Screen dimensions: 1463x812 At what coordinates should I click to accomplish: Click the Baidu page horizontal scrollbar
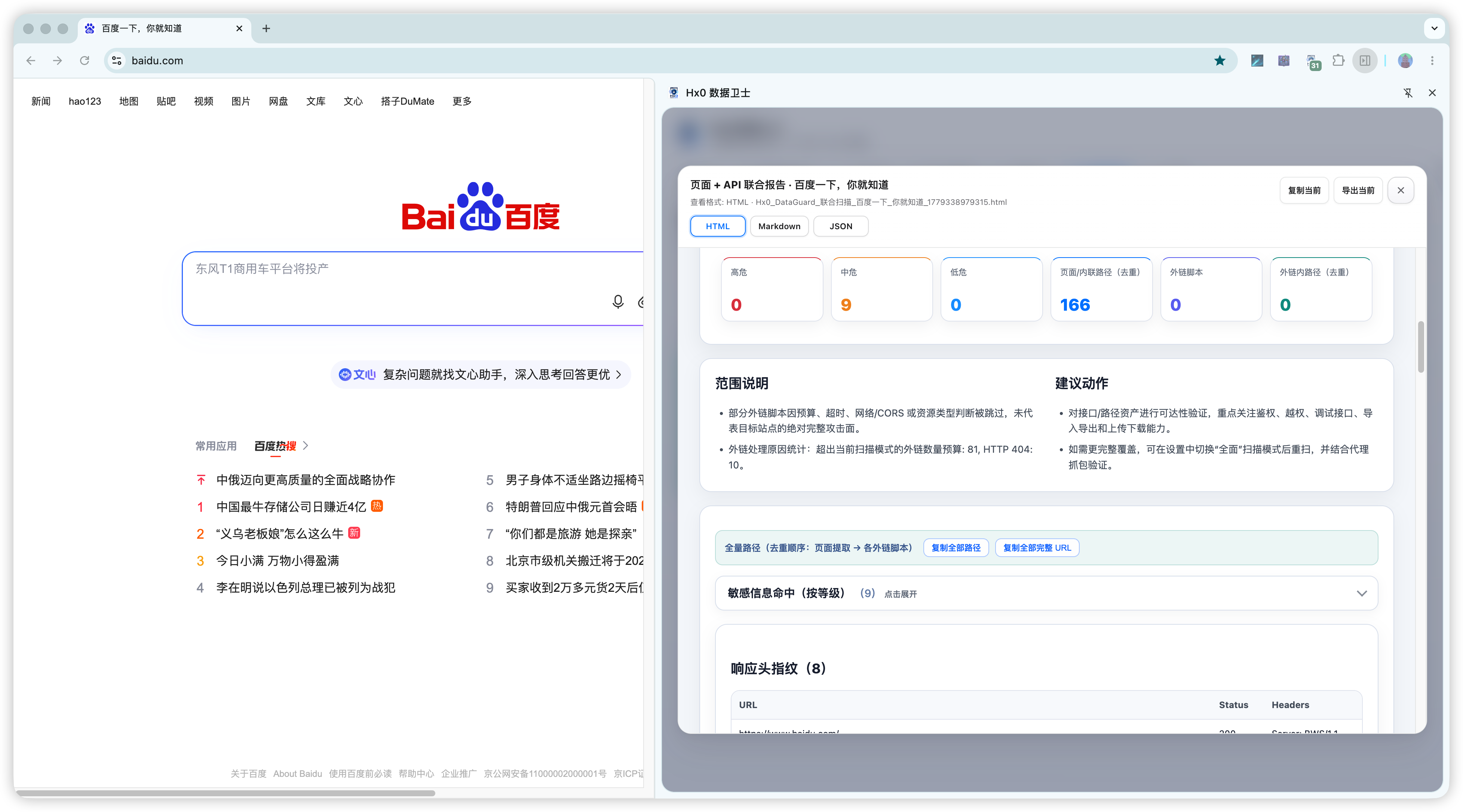click(226, 793)
